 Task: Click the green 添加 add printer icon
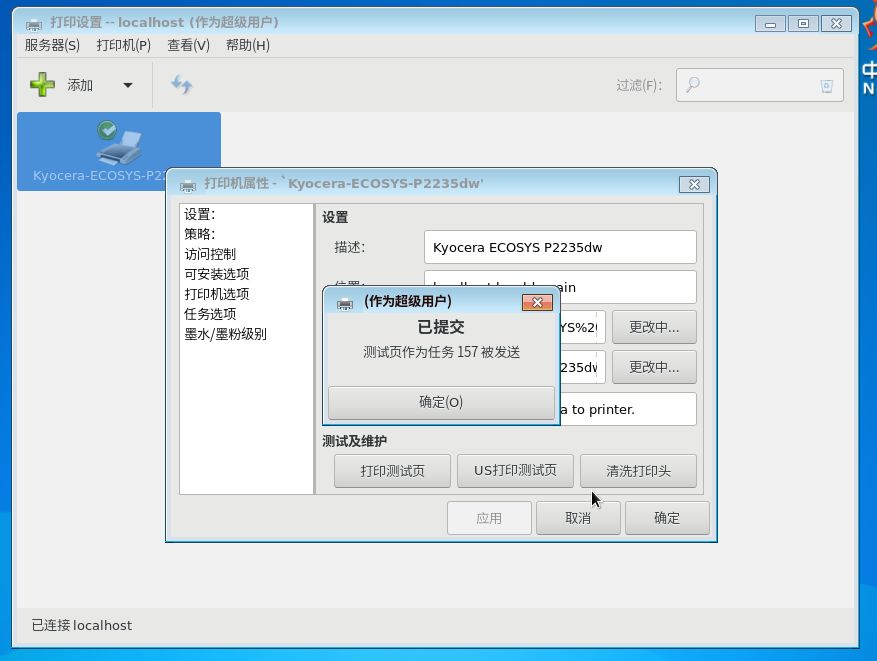click(40, 84)
